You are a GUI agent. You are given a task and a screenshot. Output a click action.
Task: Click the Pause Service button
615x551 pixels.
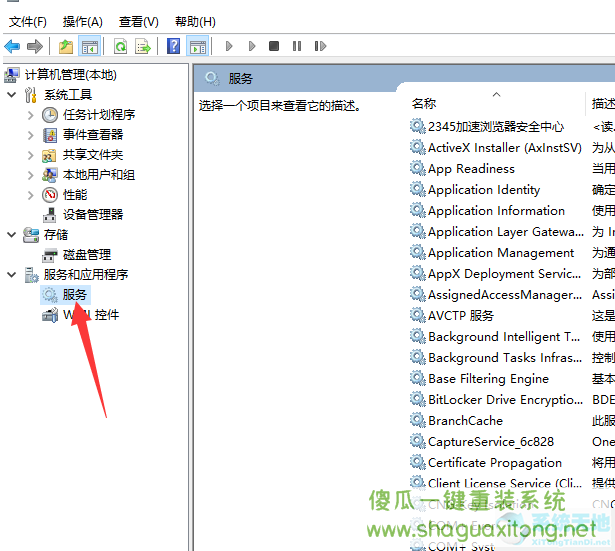(297, 46)
